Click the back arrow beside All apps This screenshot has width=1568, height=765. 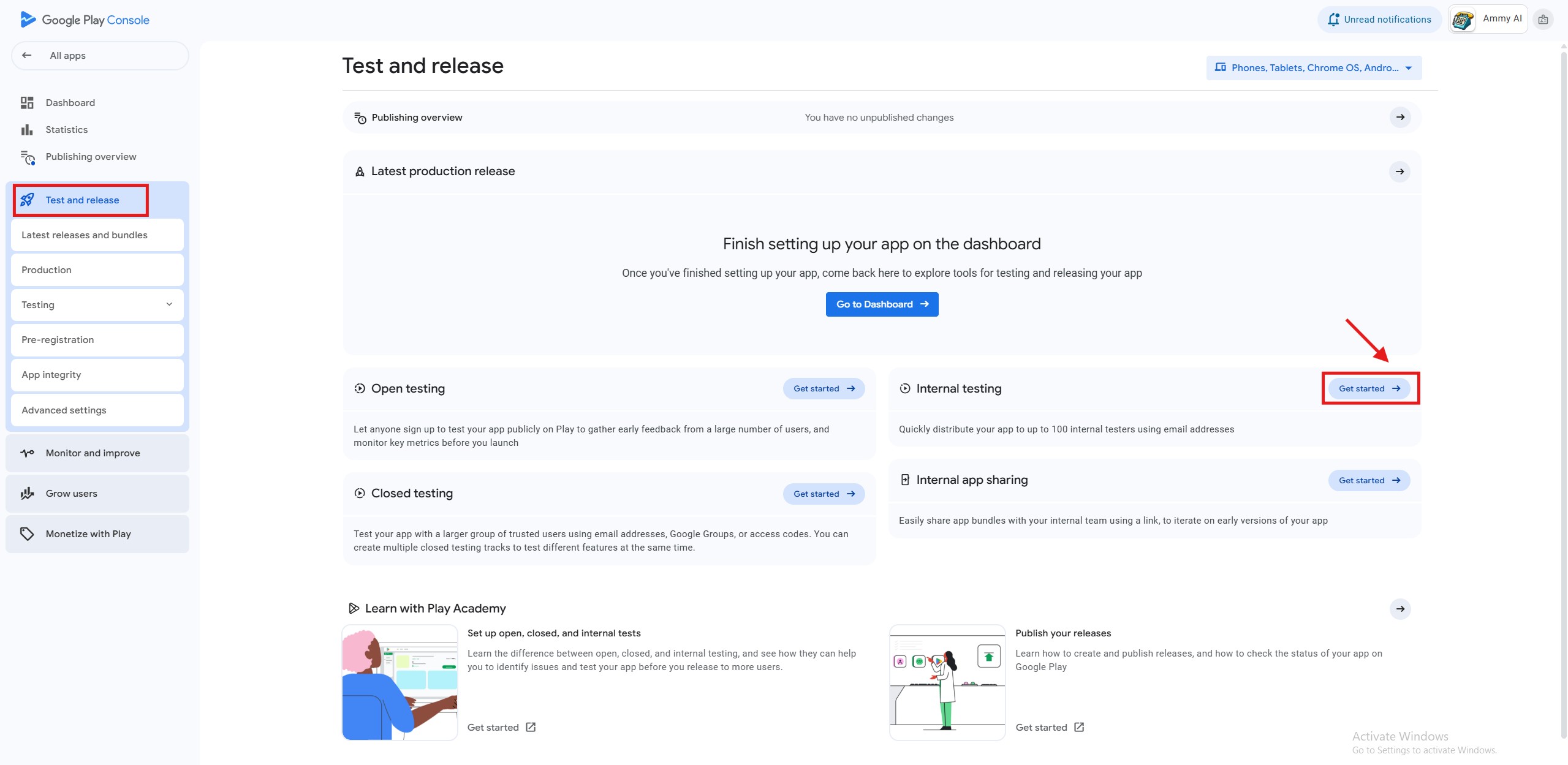26,55
